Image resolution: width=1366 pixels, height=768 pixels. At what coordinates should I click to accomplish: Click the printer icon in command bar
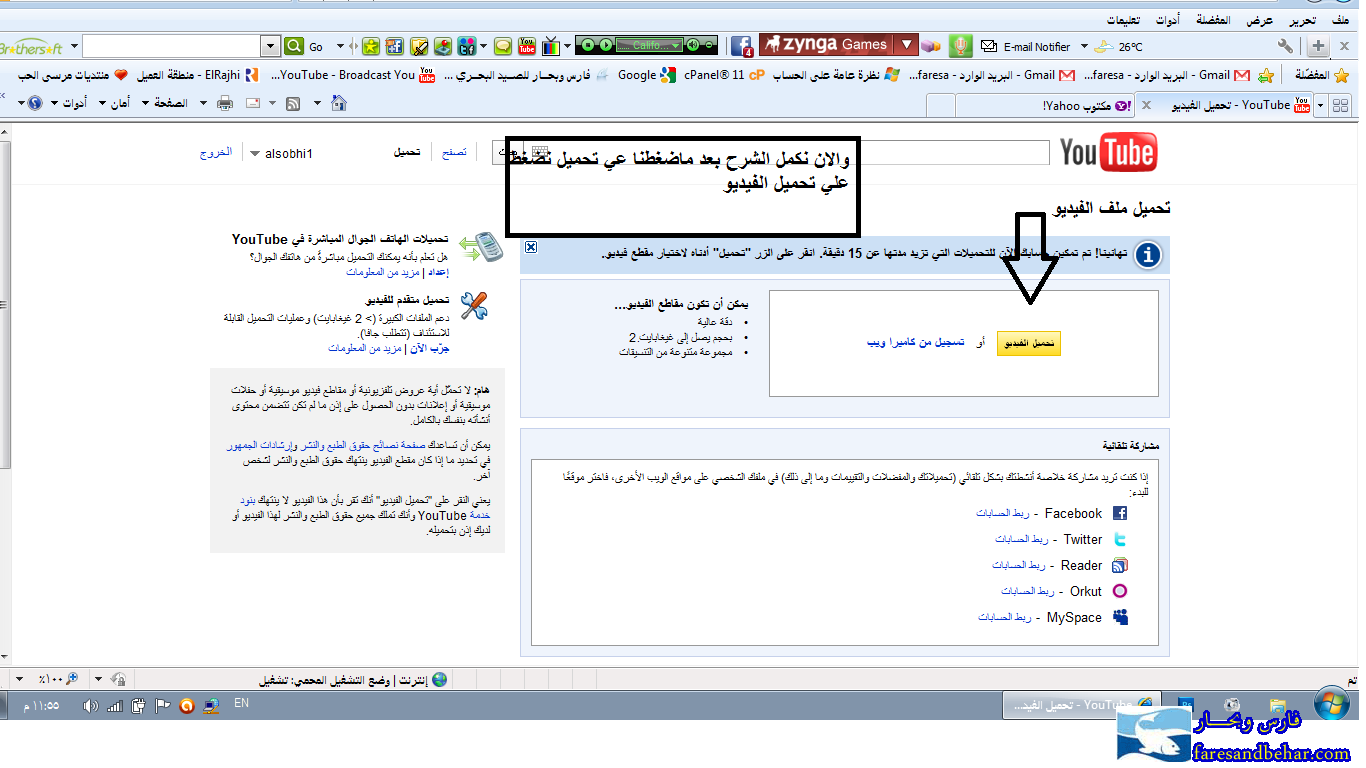pyautogui.click(x=225, y=103)
